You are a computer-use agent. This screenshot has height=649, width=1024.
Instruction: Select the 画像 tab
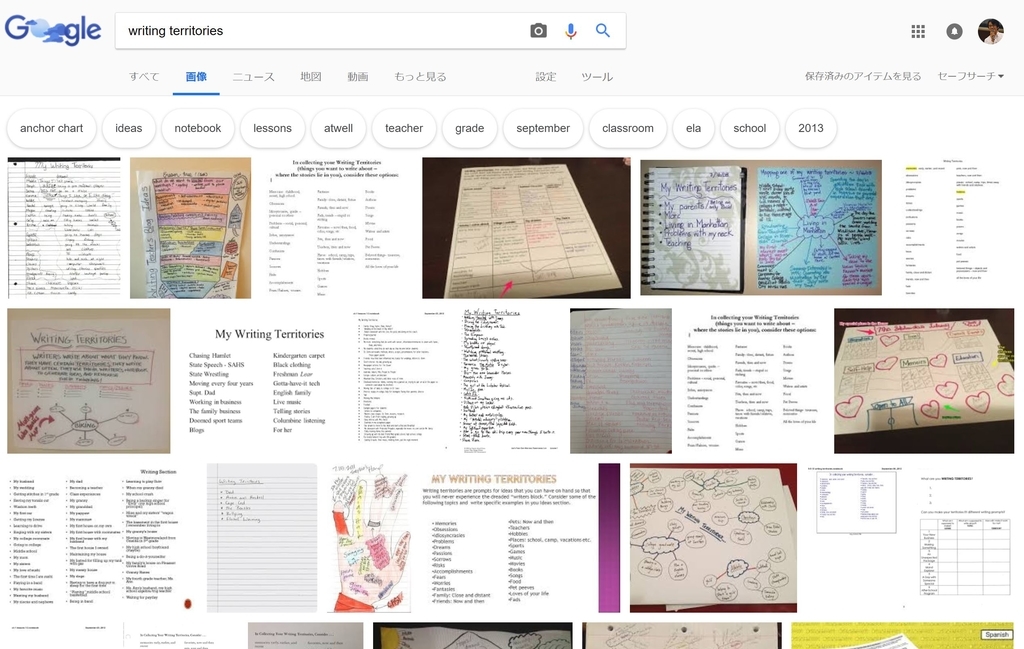point(196,76)
